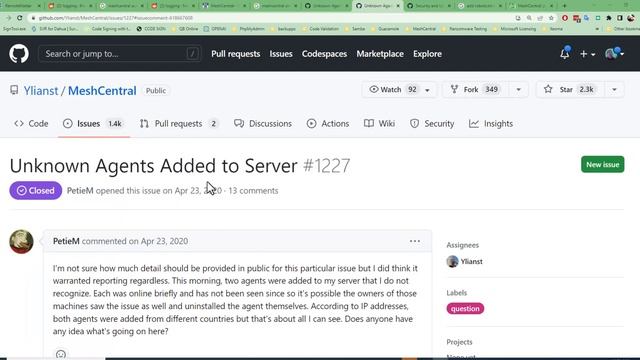Screen dimensions: 640x360
Task: Add a reaction with smiley icon
Action: tap(61, 354)
